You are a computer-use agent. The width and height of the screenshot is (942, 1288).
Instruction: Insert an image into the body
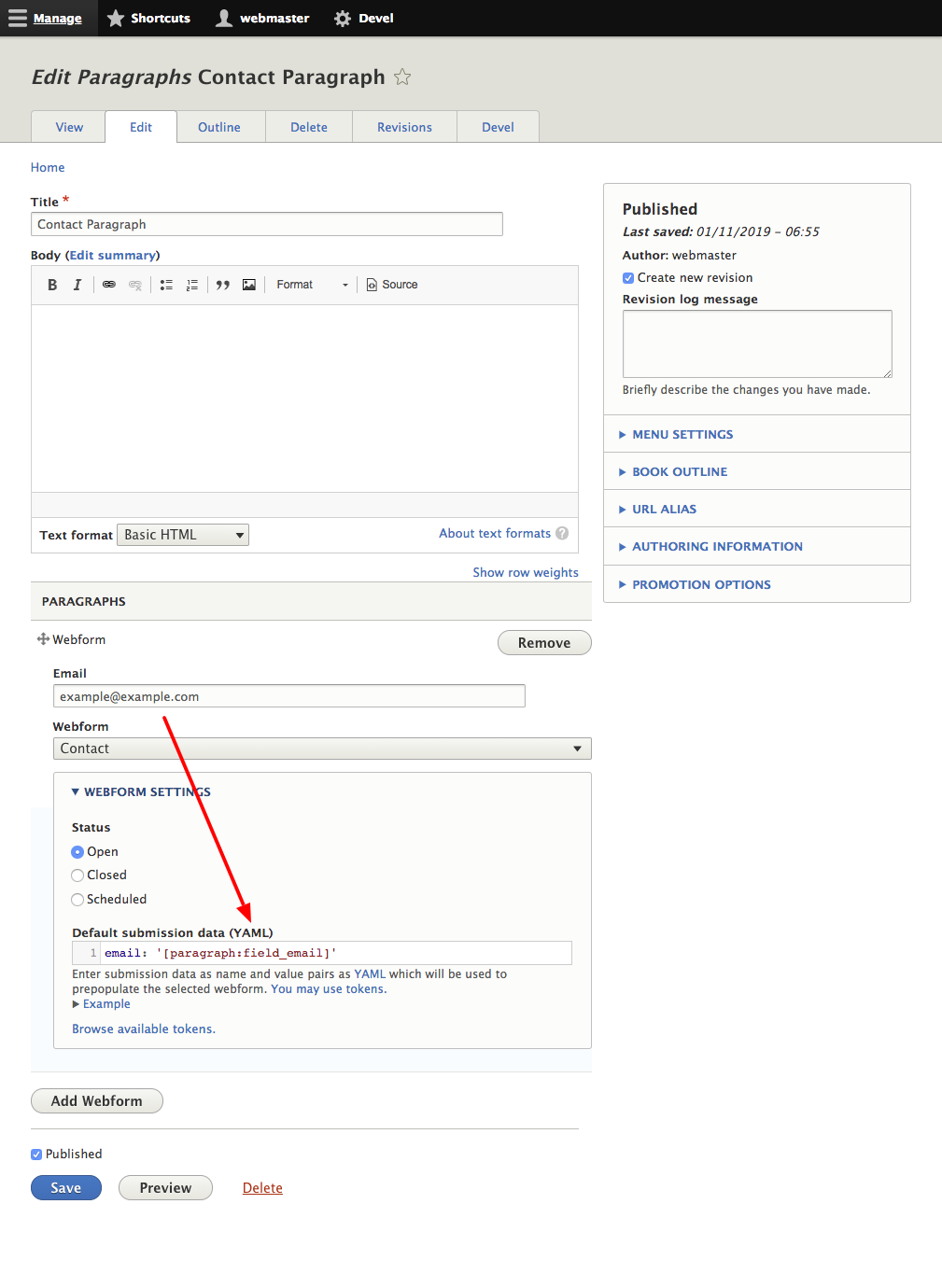249,285
